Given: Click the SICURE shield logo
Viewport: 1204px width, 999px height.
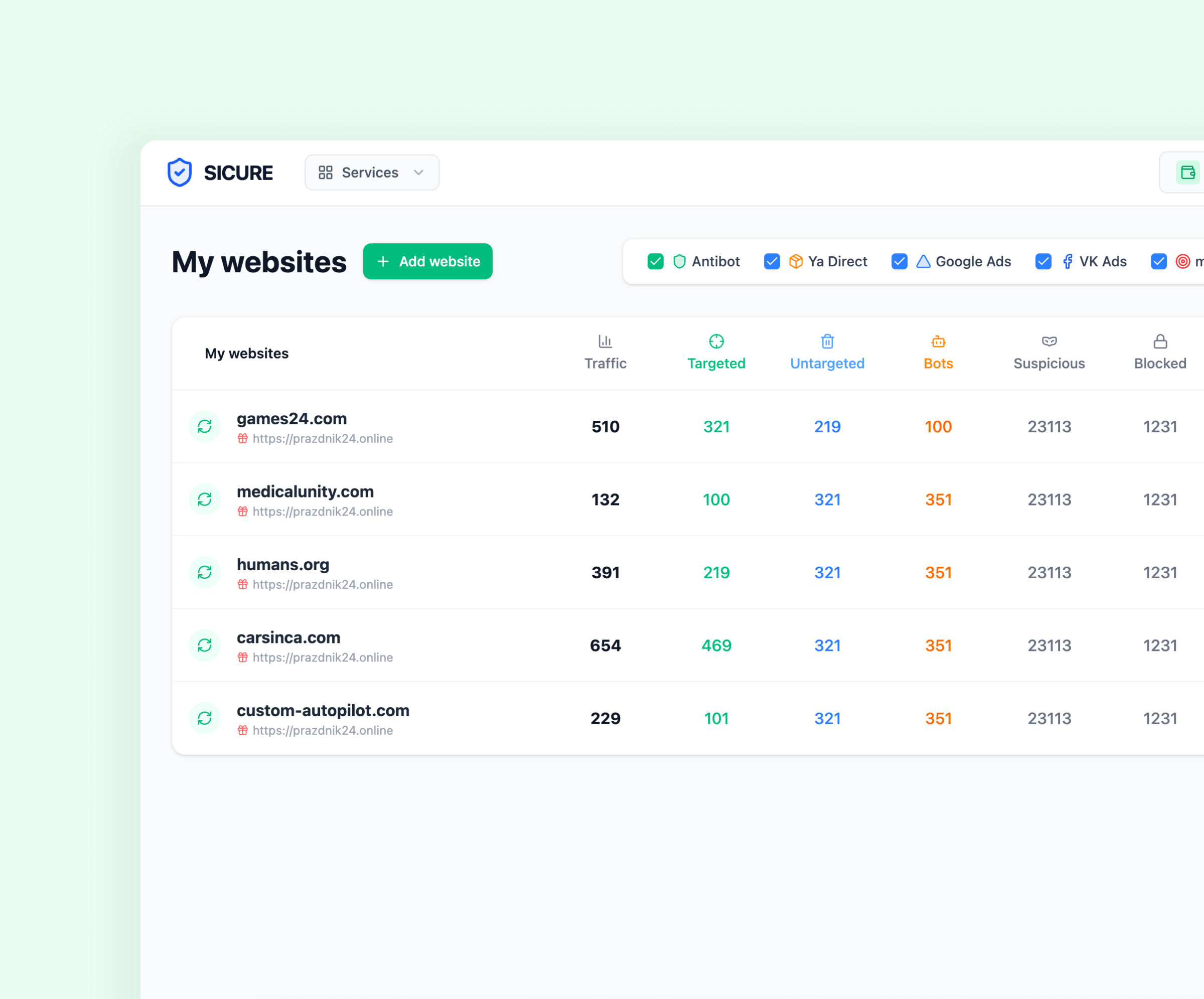Looking at the screenshot, I should 180,173.
